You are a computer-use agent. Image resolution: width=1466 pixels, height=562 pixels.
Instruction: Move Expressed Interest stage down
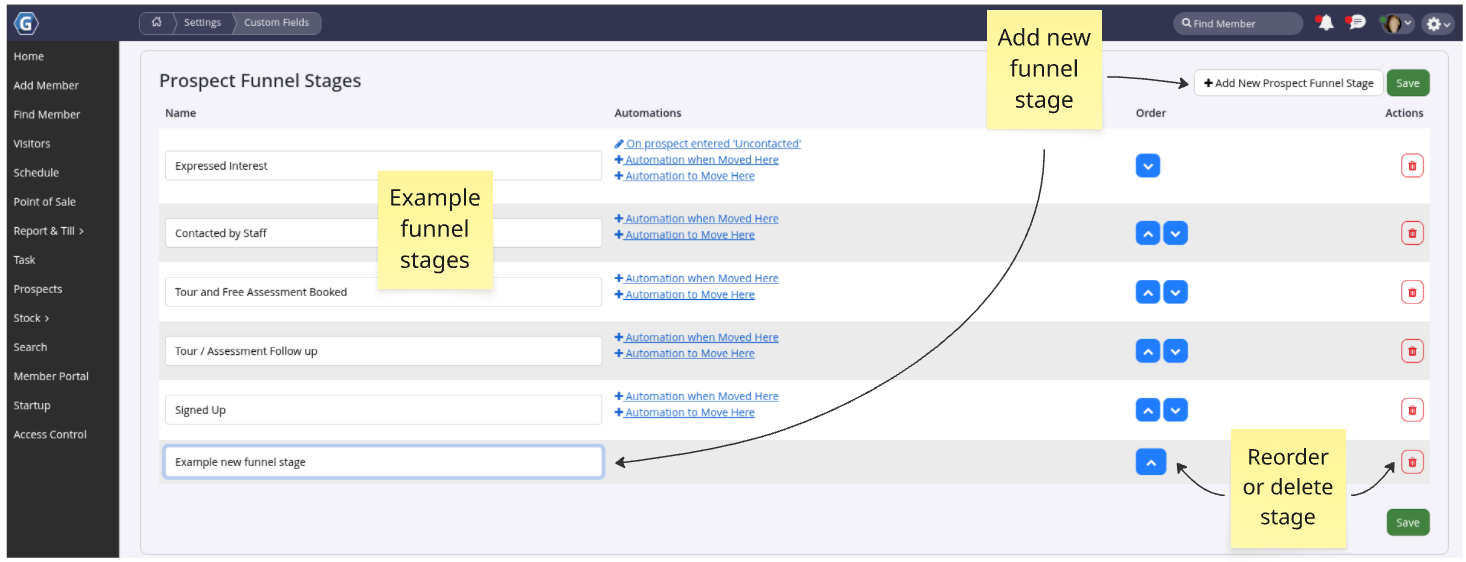[x=1148, y=166]
